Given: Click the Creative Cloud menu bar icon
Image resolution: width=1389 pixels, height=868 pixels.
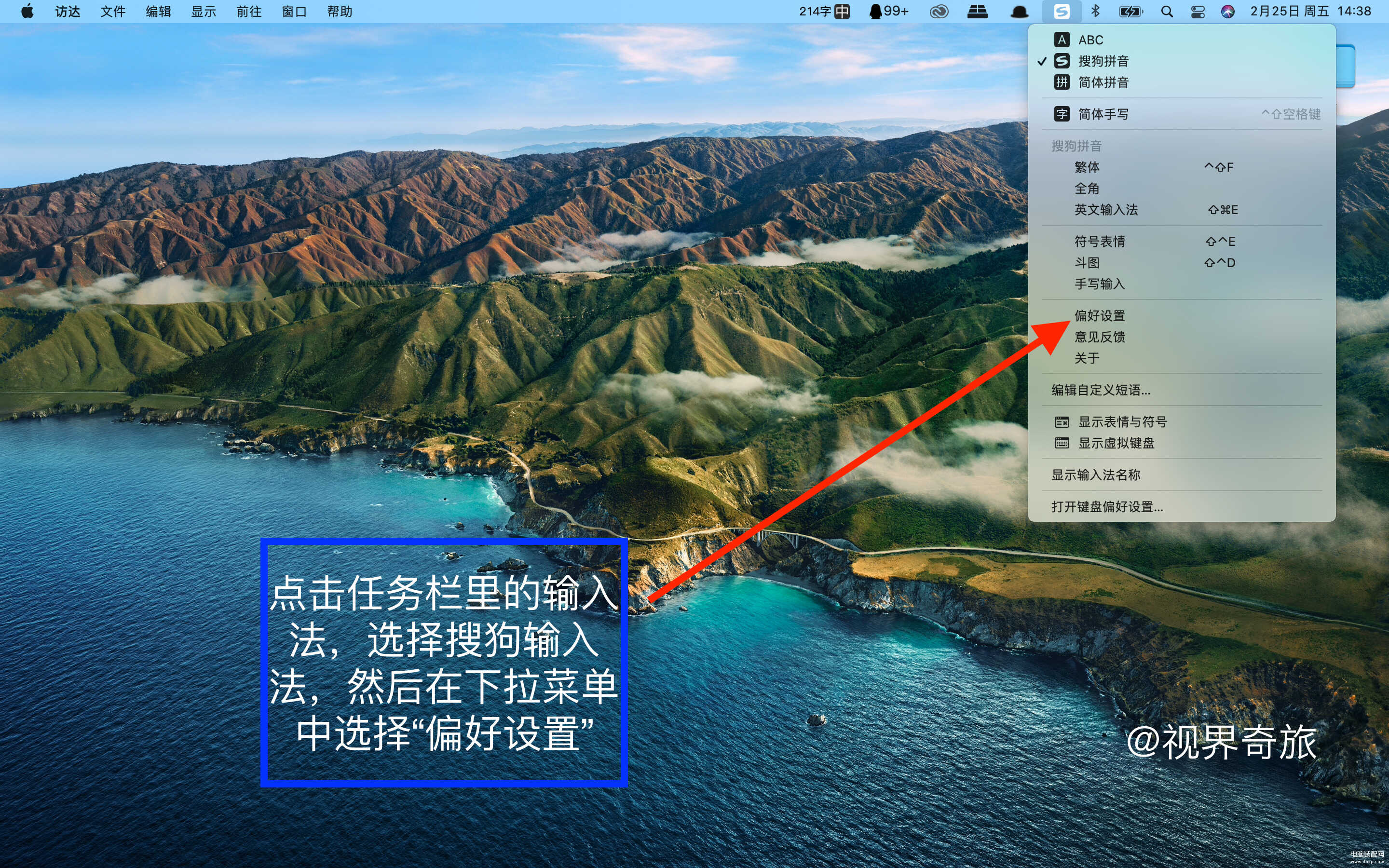Looking at the screenshot, I should point(939,12).
